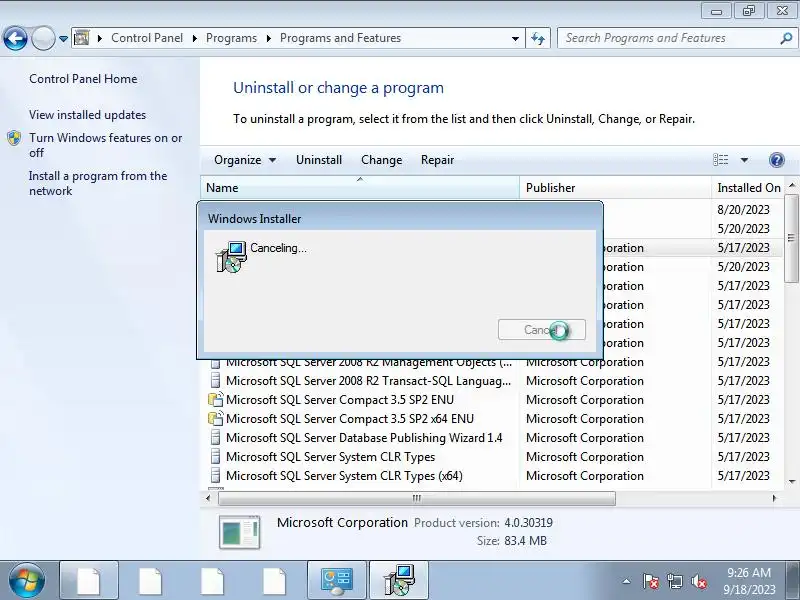Click the Back navigation arrow
Screen dimensions: 800x600
(x=15, y=38)
